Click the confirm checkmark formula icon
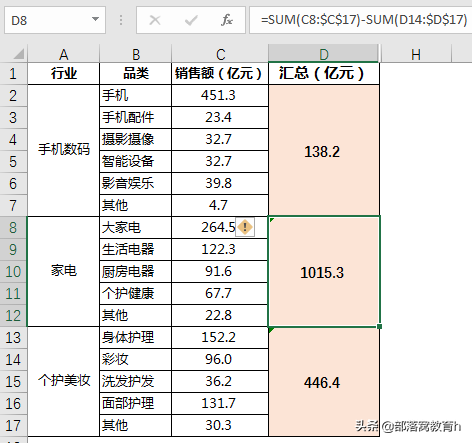The image size is (472, 443). click(x=191, y=20)
